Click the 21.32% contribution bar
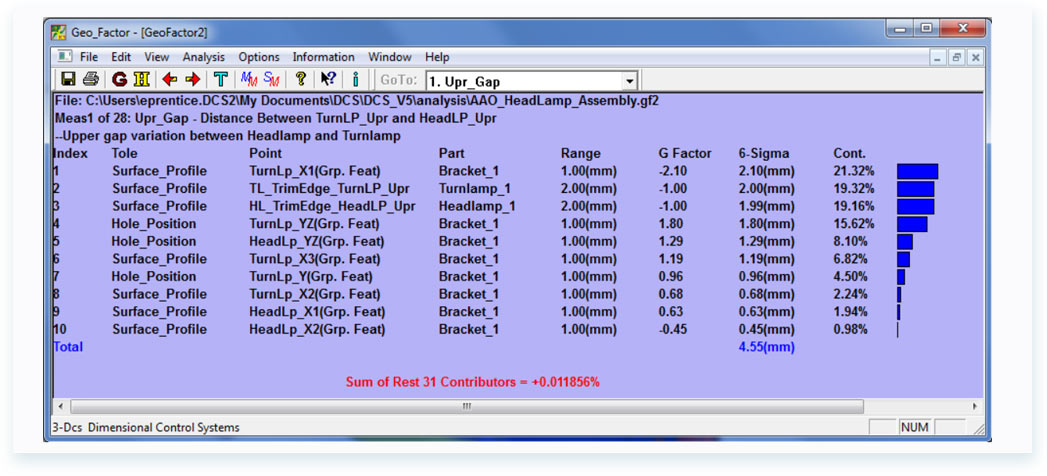 point(917,172)
